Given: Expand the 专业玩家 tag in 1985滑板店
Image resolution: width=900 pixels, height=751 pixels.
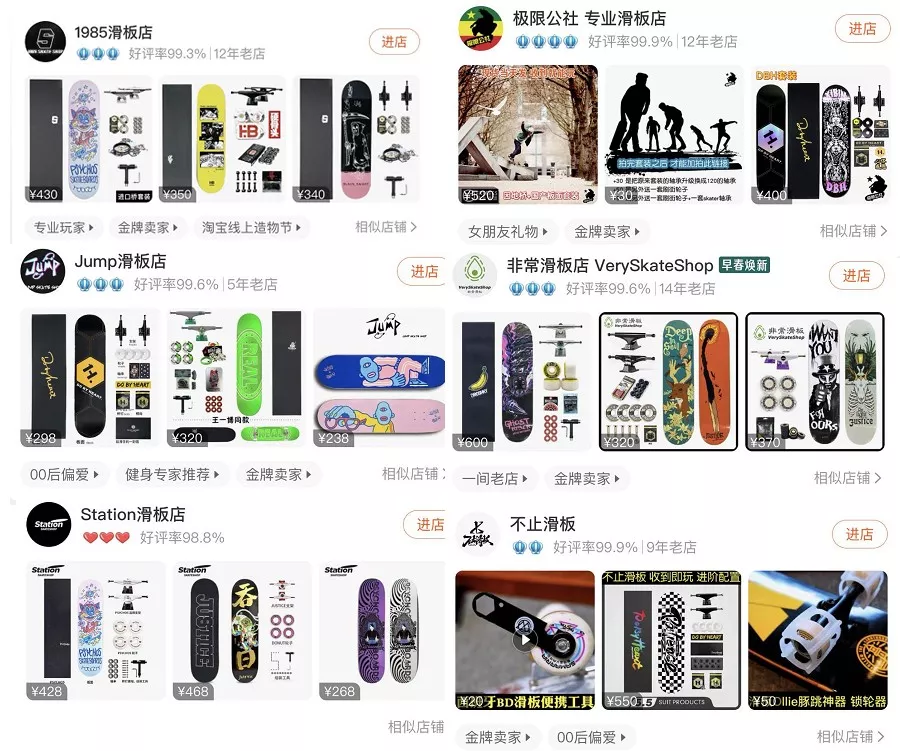Looking at the screenshot, I should tap(64, 227).
